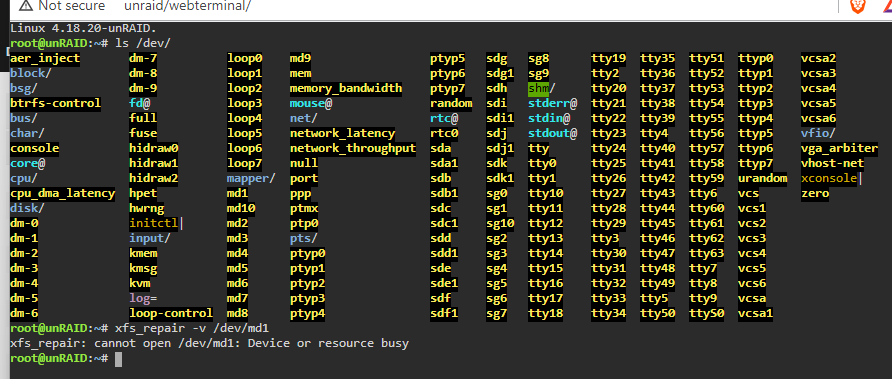
Task: Click the 'network_latency' entry
Action: (x=342, y=133)
